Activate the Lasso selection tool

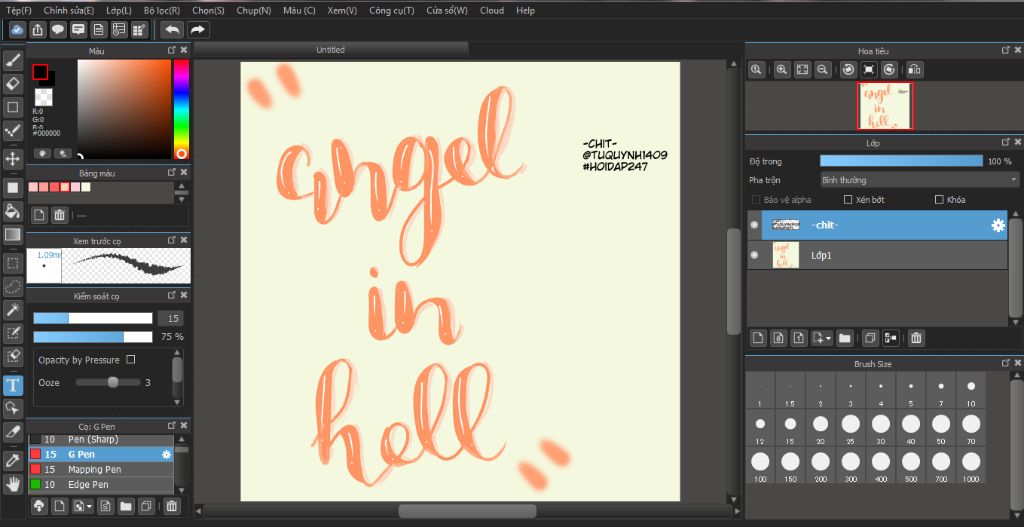[13, 286]
